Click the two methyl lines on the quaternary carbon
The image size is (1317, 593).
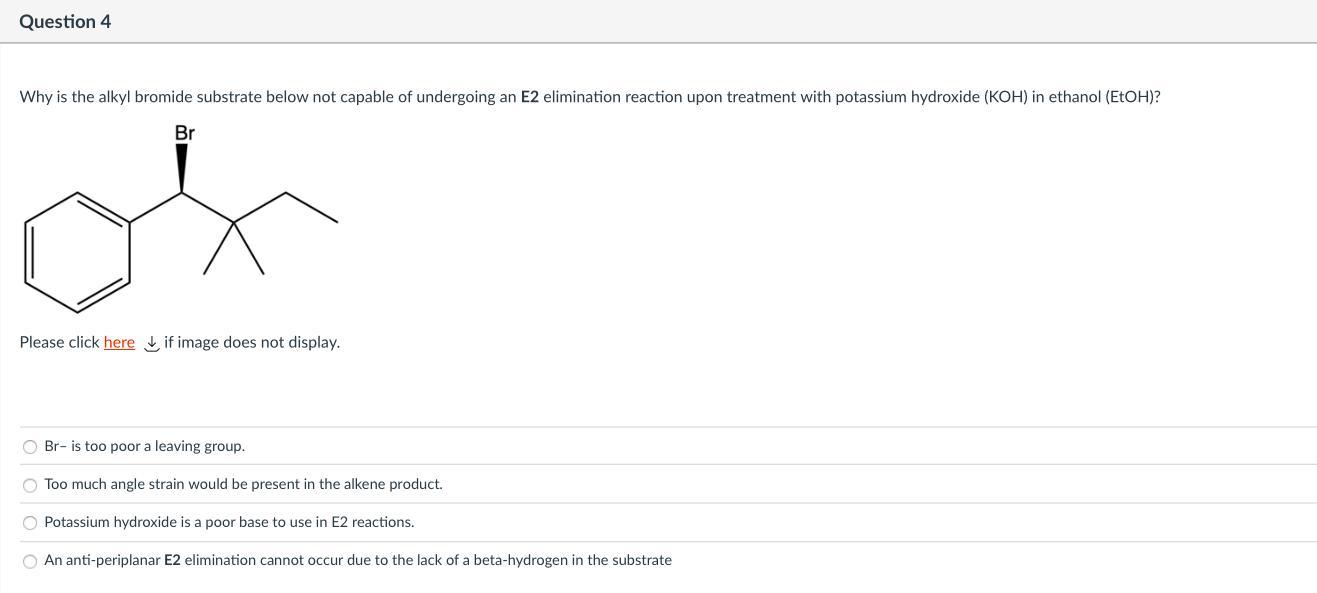click(x=233, y=250)
